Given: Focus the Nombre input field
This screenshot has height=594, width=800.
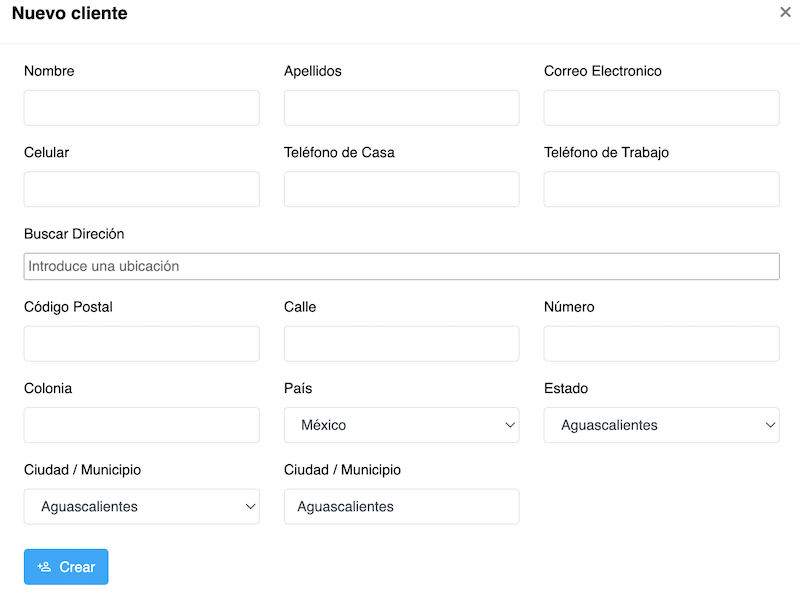Looking at the screenshot, I should tap(141, 108).
